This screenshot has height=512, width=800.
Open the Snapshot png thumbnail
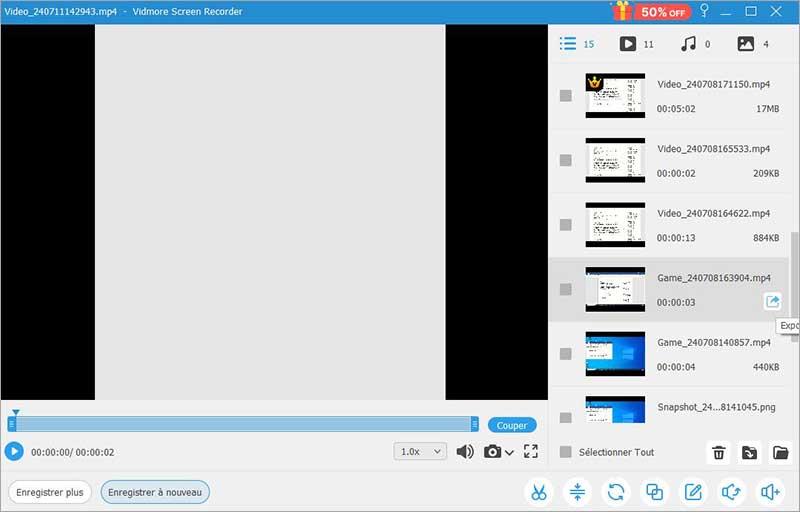tap(615, 410)
